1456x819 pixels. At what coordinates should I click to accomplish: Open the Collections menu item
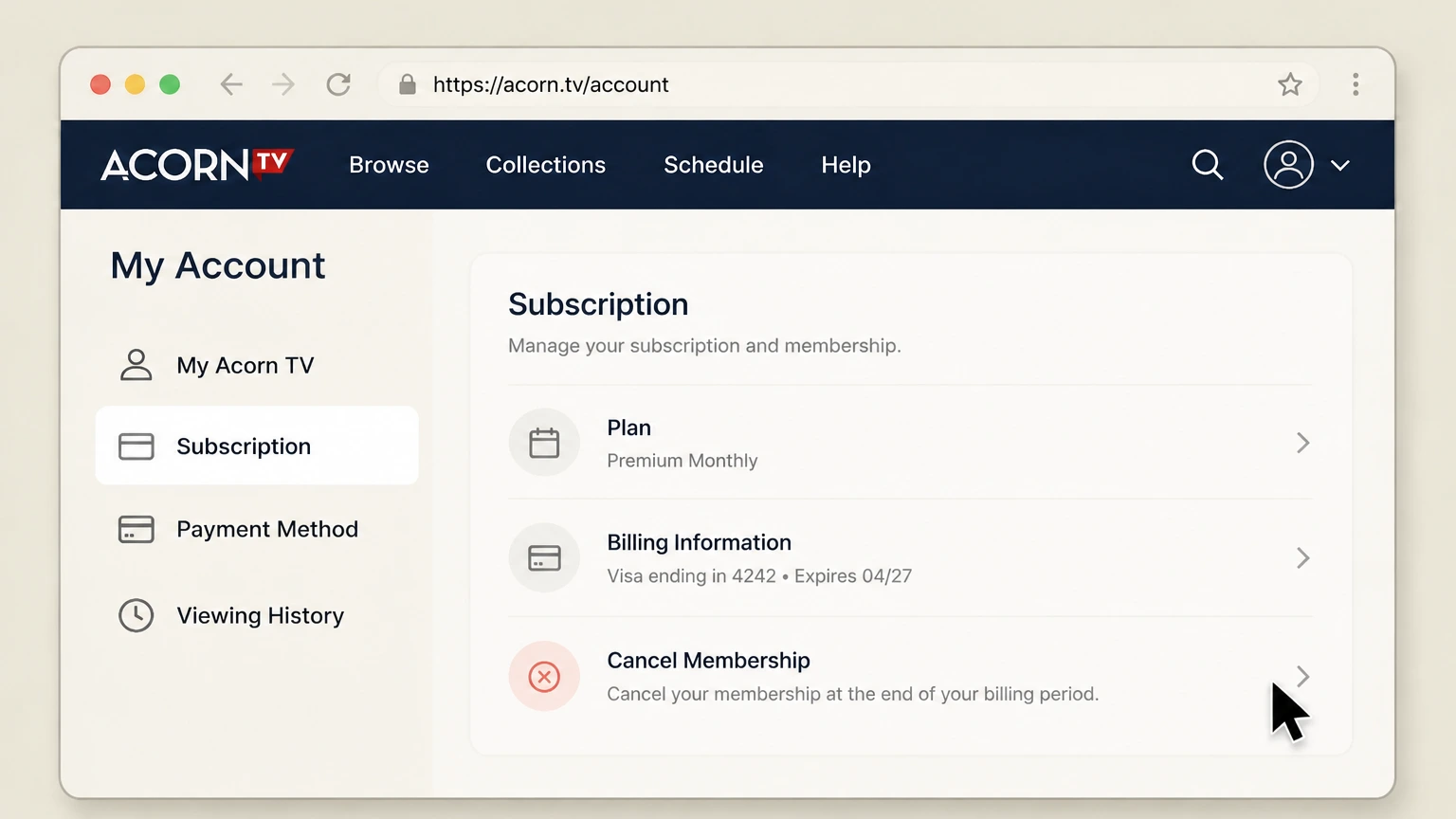[x=545, y=165]
